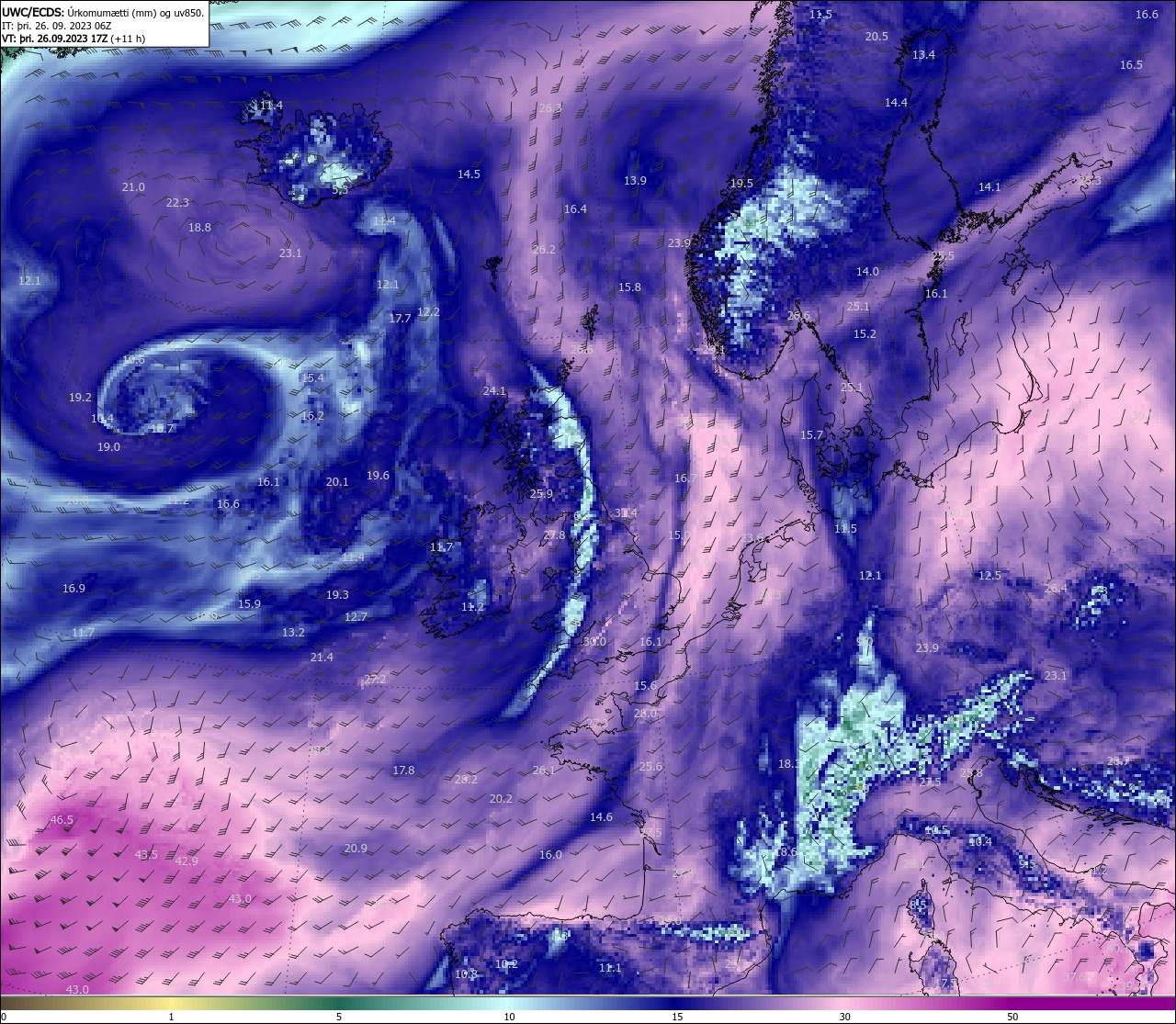Click the 12.7 value label
The image size is (1176, 1024).
(356, 617)
